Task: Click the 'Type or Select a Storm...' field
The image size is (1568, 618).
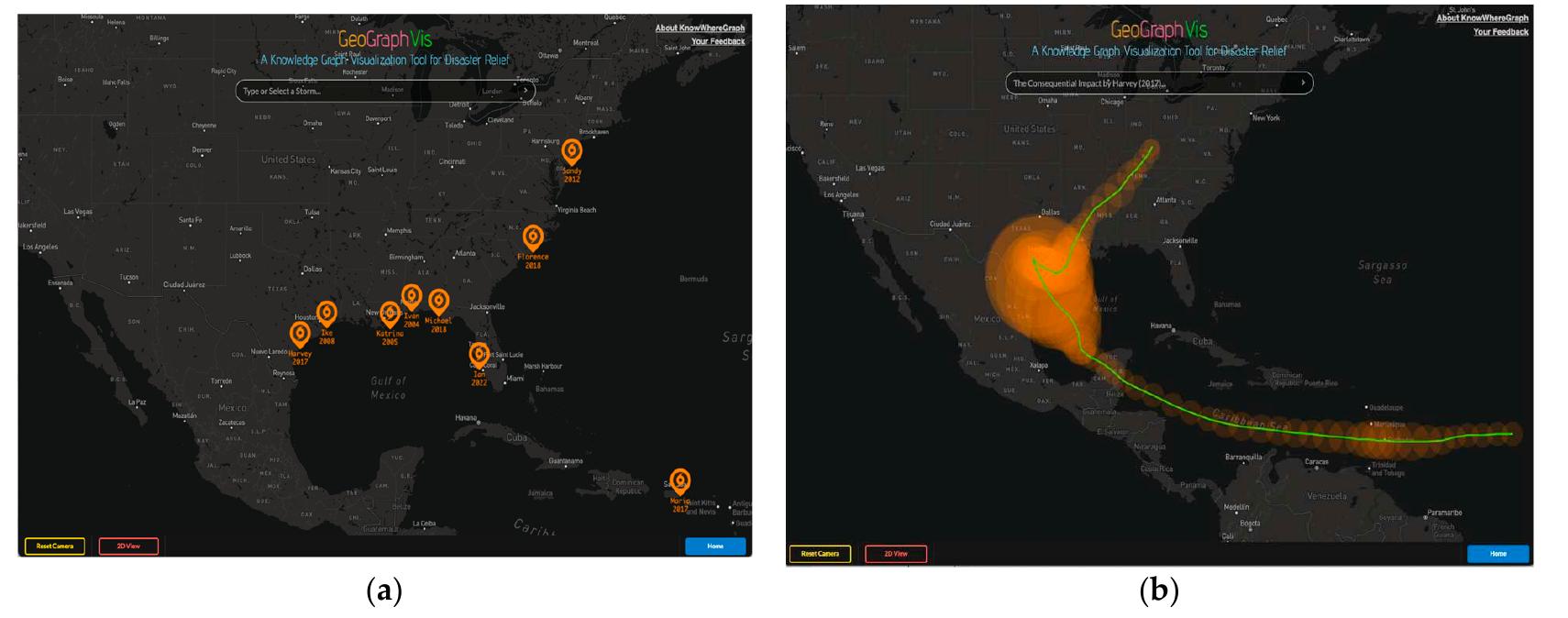Action: pos(386,91)
